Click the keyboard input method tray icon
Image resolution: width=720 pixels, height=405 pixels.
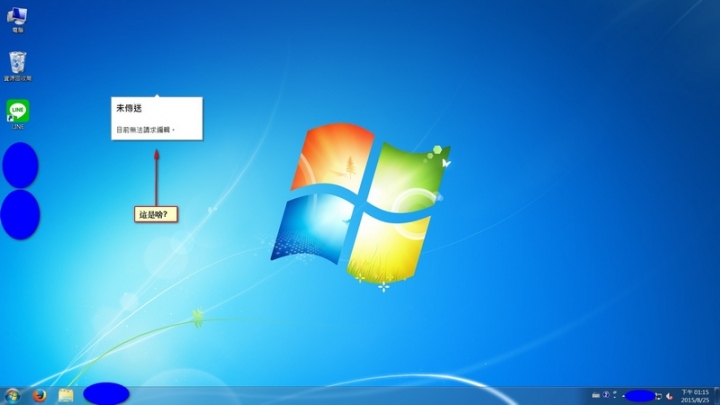point(596,395)
